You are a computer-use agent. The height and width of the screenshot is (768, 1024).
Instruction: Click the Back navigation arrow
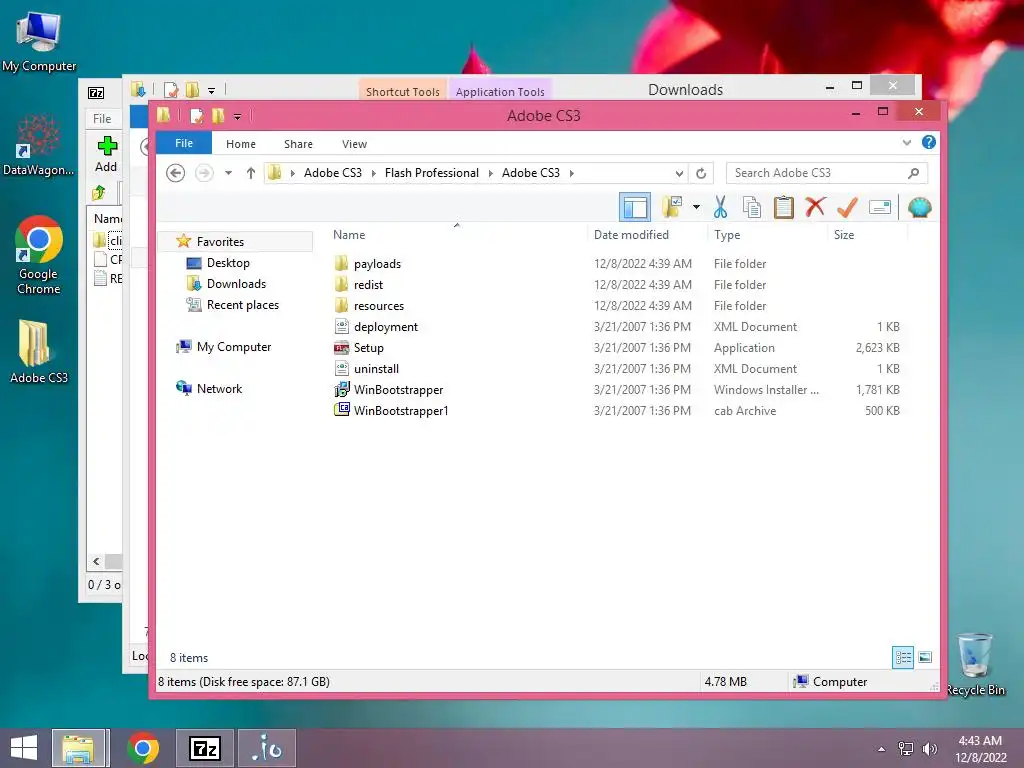coord(176,173)
